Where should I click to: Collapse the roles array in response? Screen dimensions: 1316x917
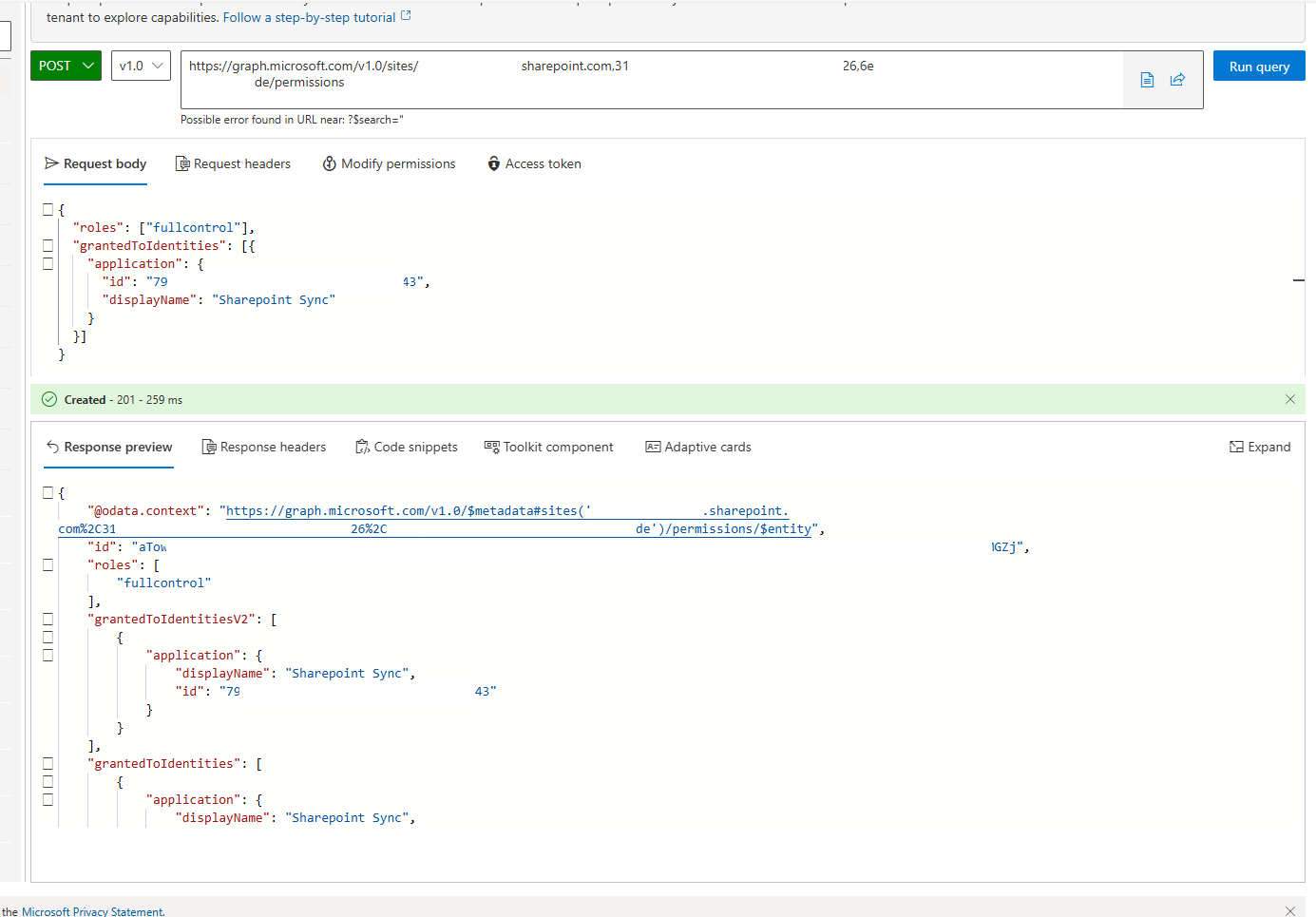coord(48,564)
